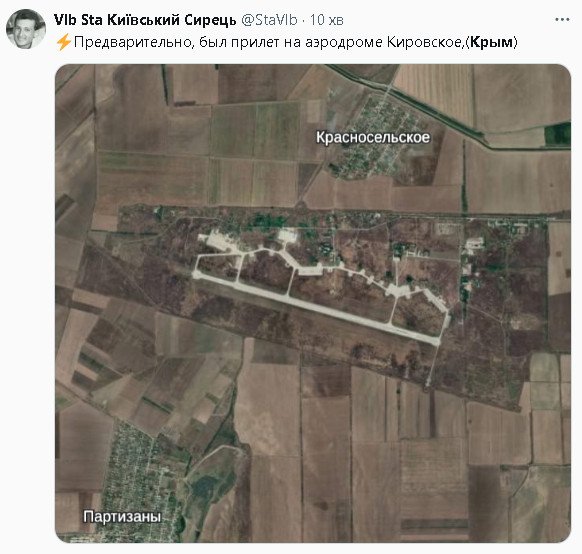Click the bold word Крым in the tweet
The width and height of the screenshot is (582, 554).
pos(491,42)
